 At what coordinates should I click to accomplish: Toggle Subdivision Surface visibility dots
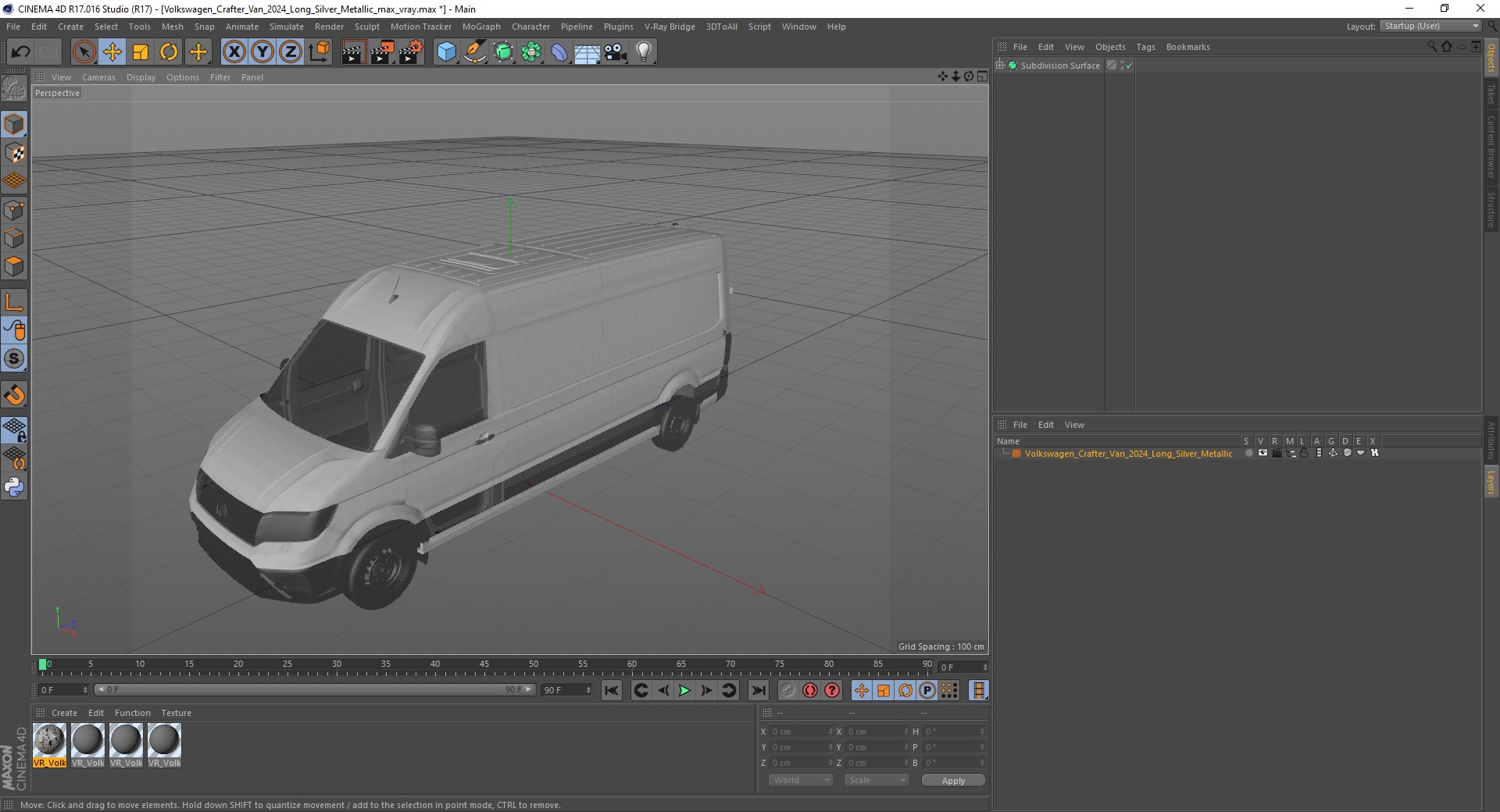(1122, 66)
